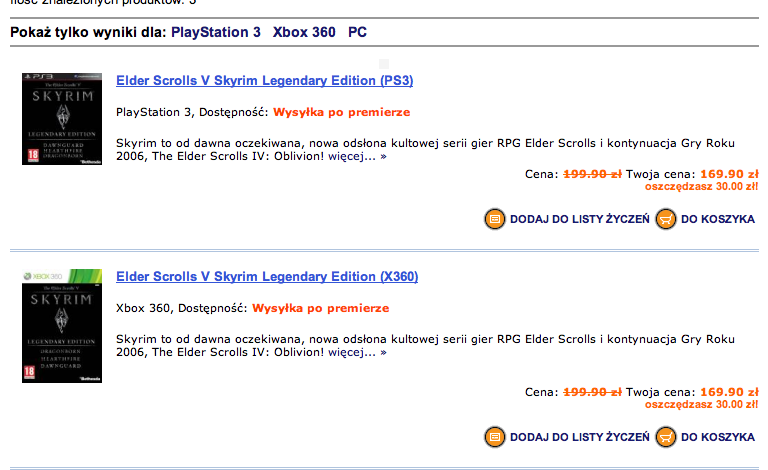Click wishlist icon for Skyrim PS3
The width and height of the screenshot is (768, 470).
pyautogui.click(x=495, y=219)
